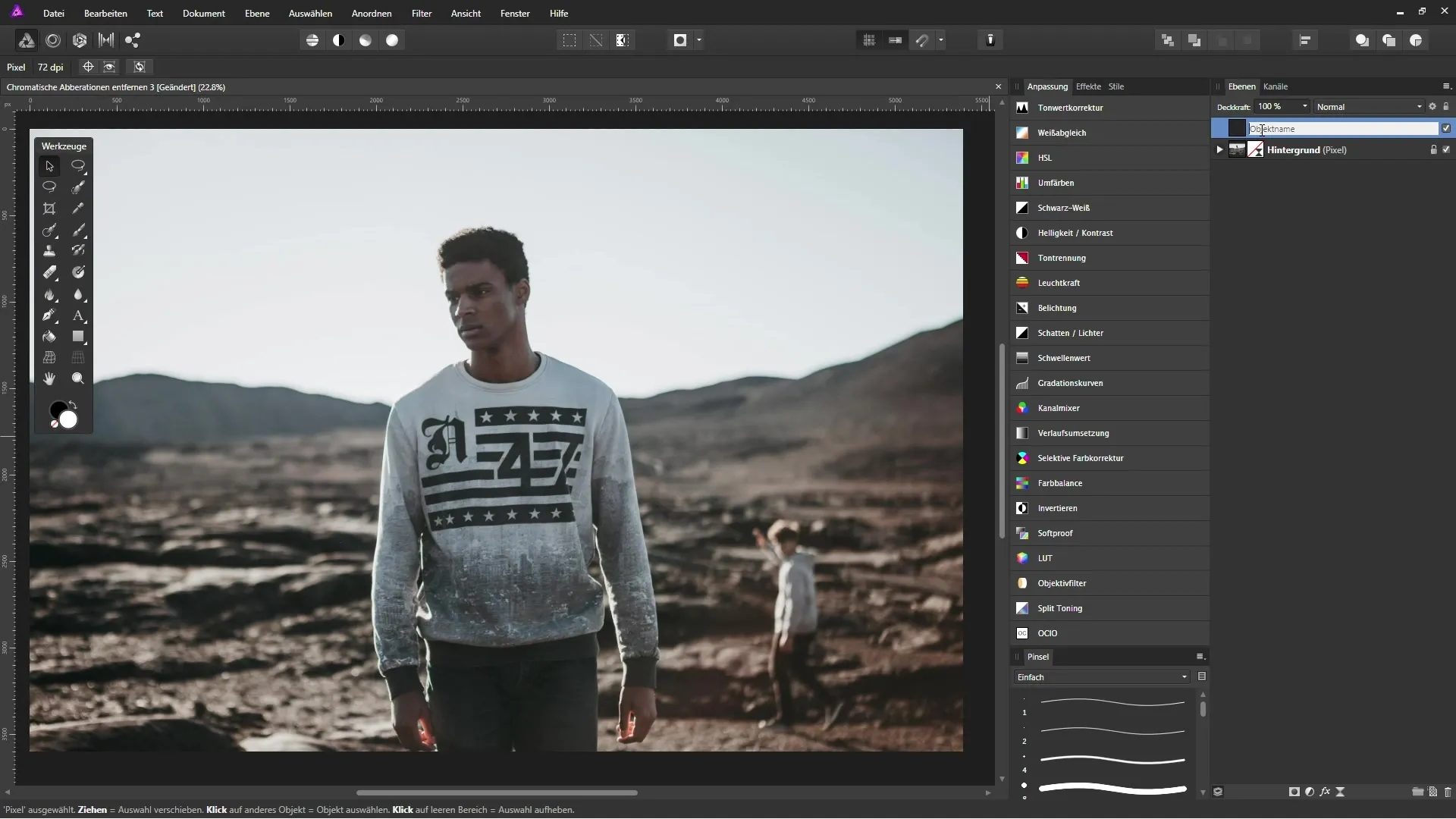Switch to the Stile tab
This screenshot has height=819, width=1456.
pyautogui.click(x=1116, y=86)
